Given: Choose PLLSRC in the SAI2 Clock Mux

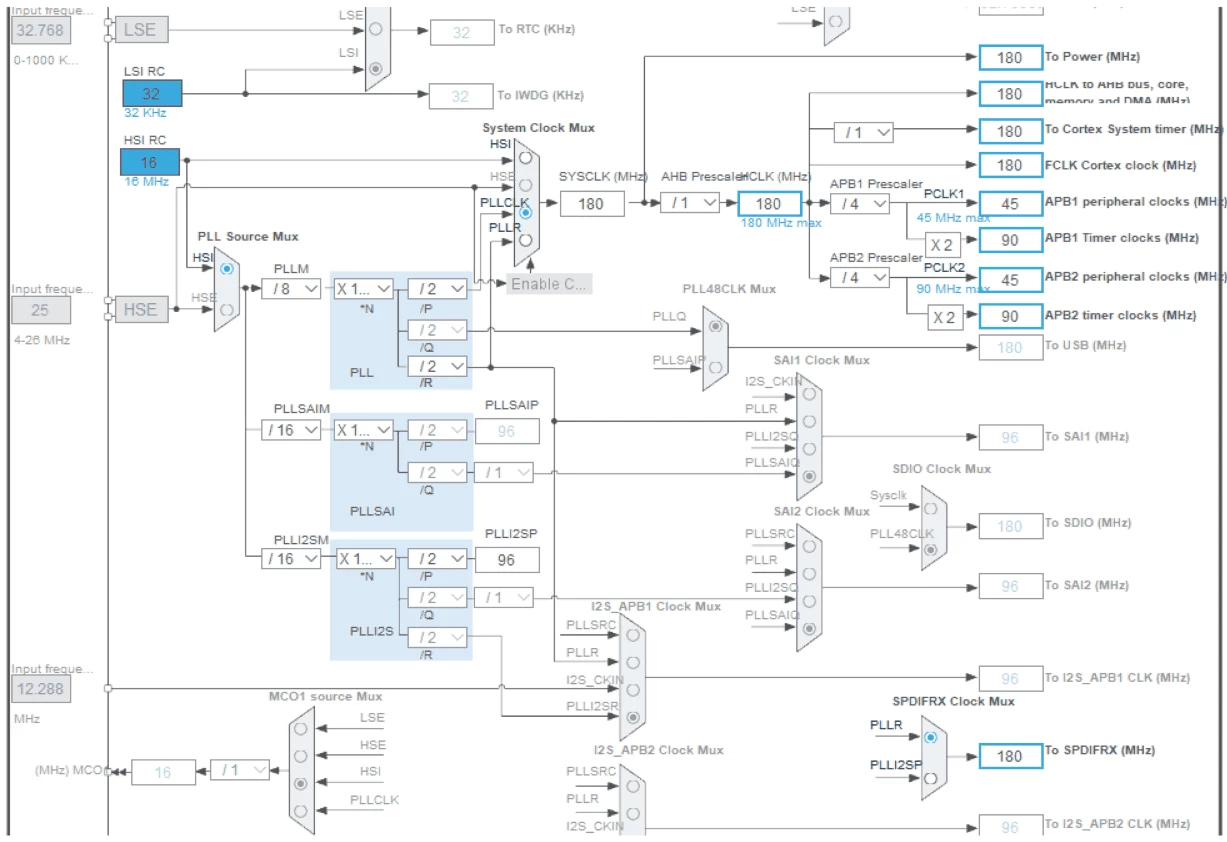Looking at the screenshot, I should click(x=808, y=546).
